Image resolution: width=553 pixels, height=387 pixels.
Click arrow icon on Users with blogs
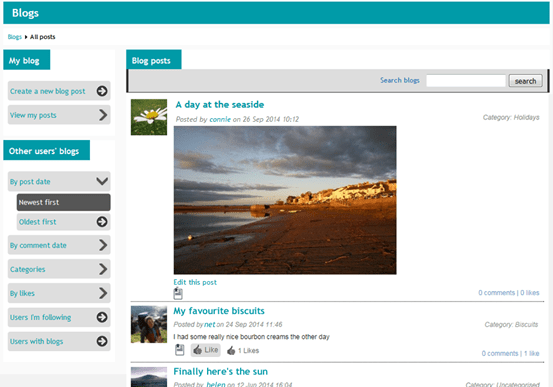[x=102, y=341]
